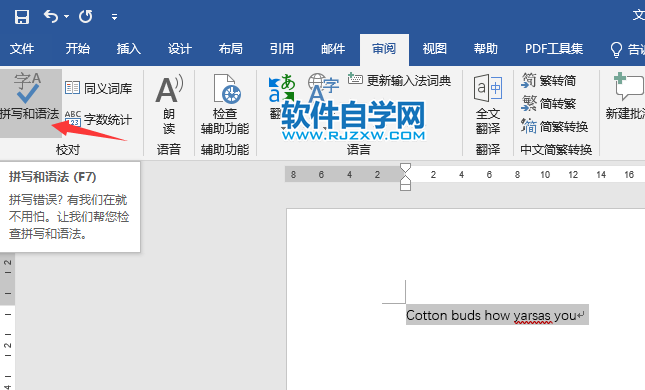Select the 审阅 ribbon tab

pyautogui.click(x=384, y=49)
